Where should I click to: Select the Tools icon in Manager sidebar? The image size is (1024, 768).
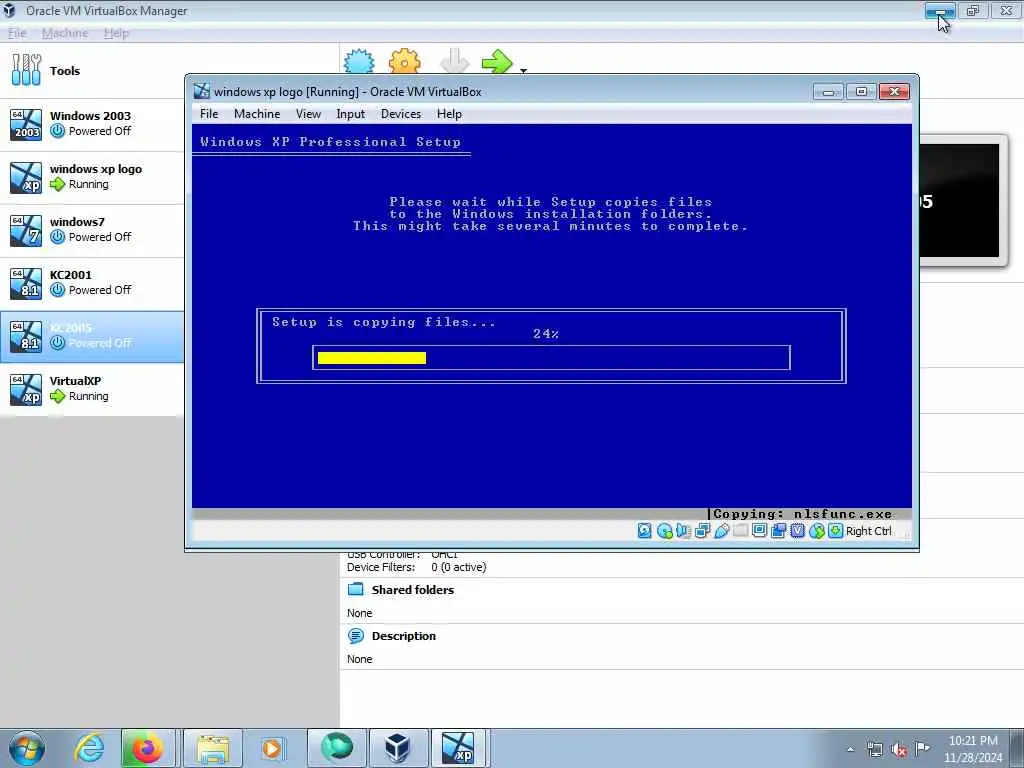(x=26, y=70)
